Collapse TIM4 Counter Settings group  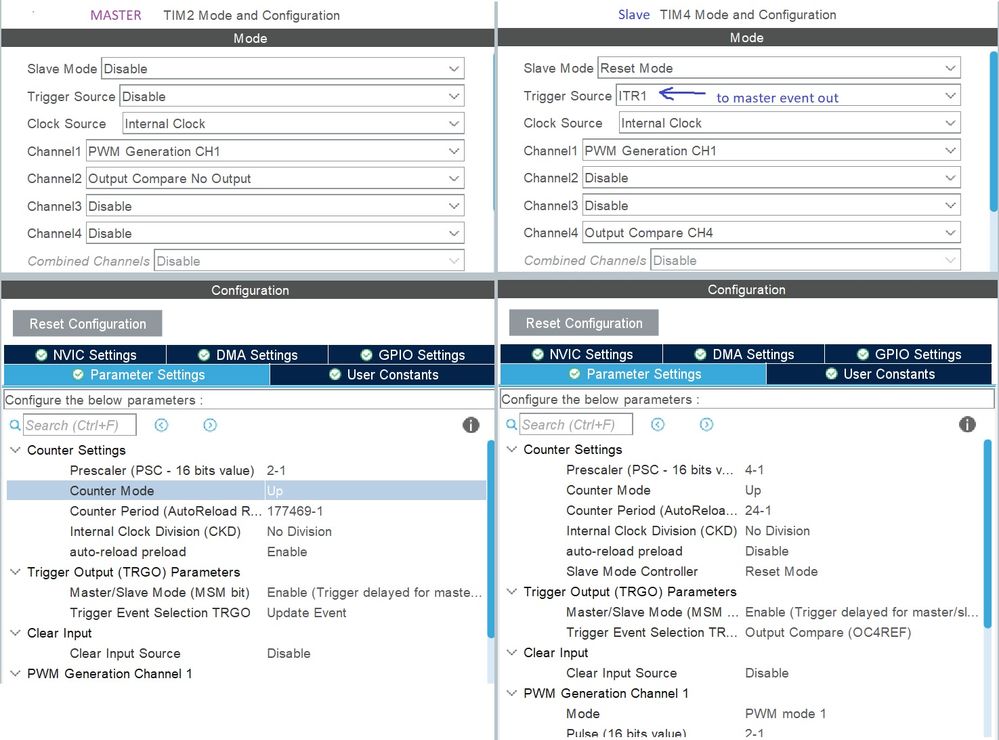(x=512, y=449)
